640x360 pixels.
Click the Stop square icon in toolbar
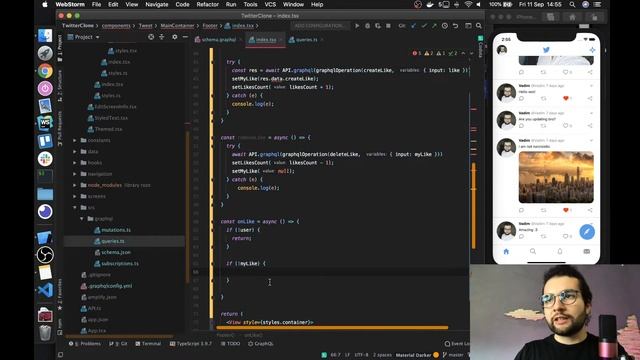point(388,26)
